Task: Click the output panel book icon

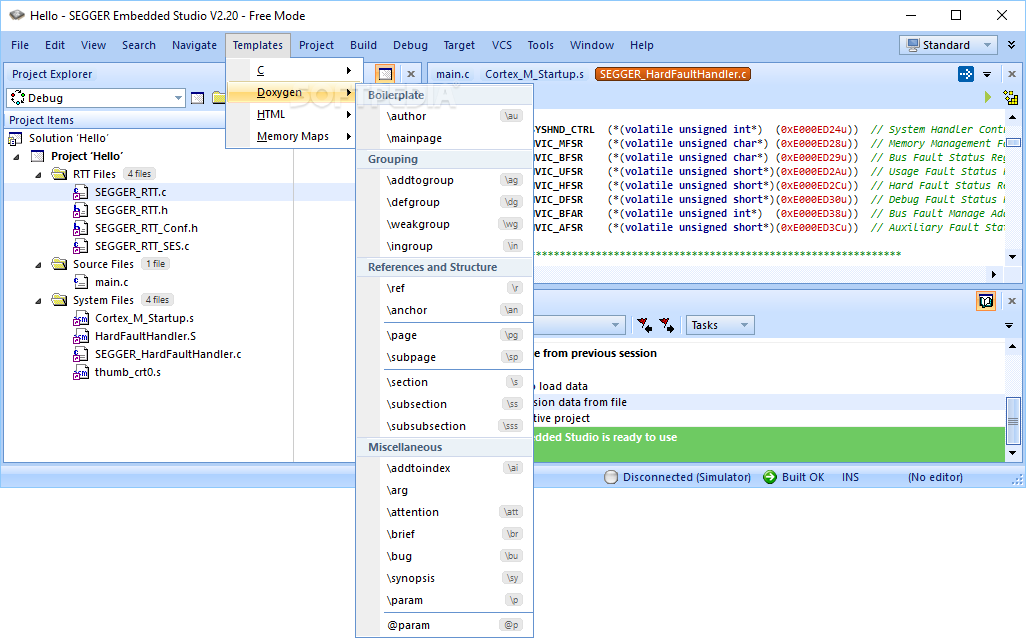Action: click(x=986, y=301)
